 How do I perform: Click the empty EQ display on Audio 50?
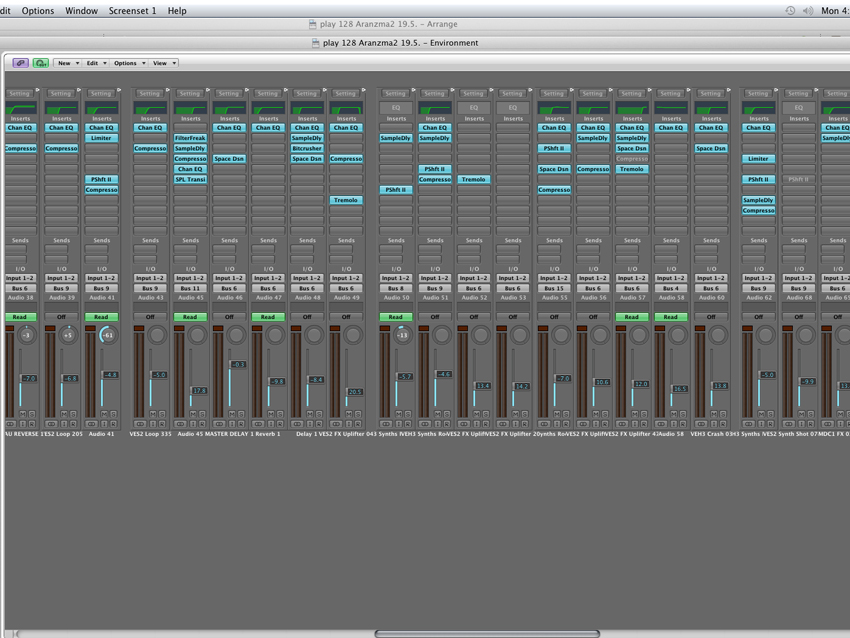click(396, 108)
